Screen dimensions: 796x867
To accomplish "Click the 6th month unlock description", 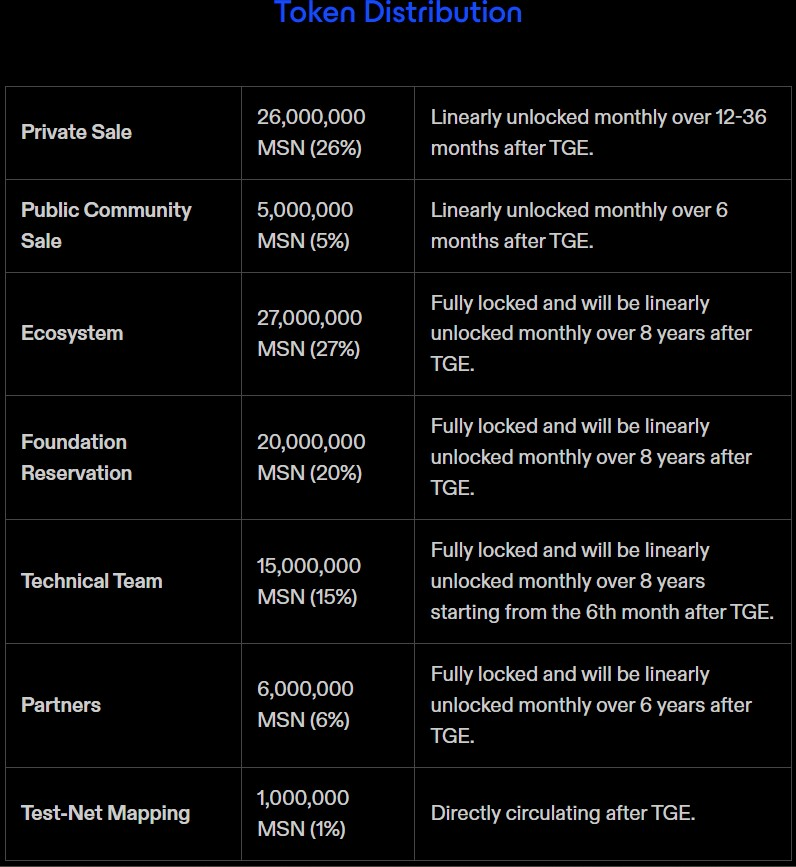I will [602, 581].
